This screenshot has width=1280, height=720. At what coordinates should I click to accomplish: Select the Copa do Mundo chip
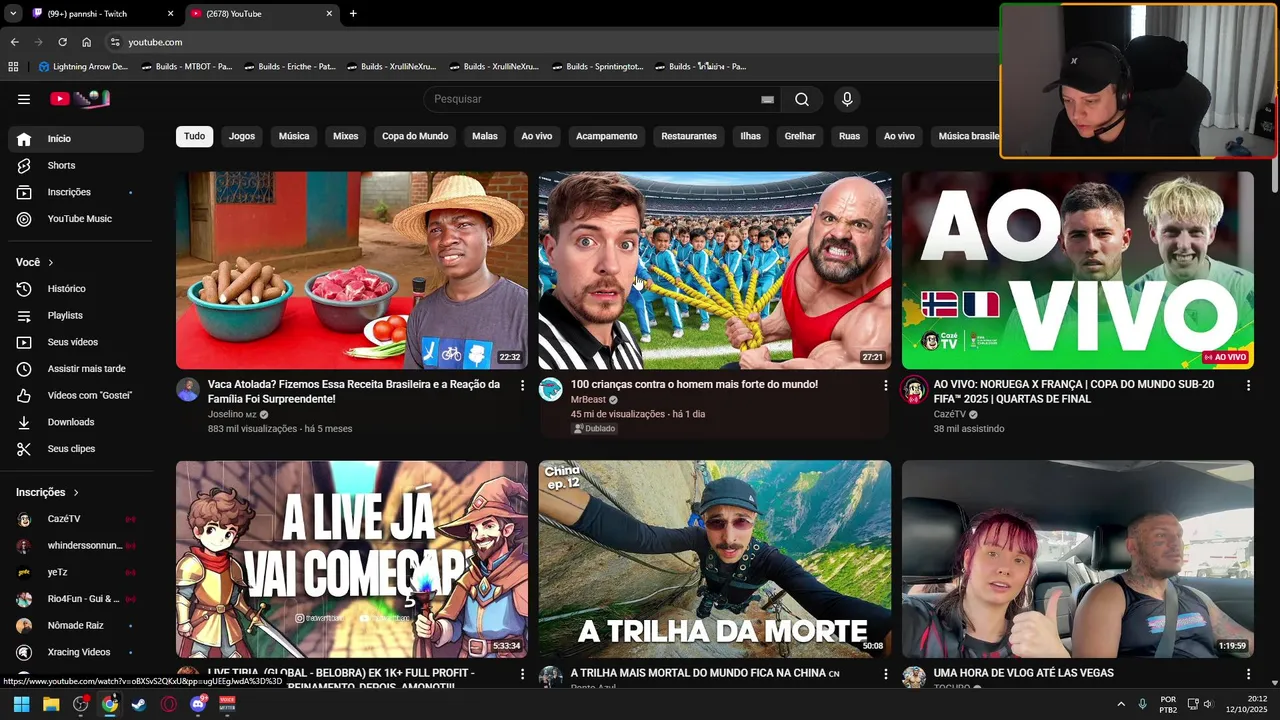[415, 136]
